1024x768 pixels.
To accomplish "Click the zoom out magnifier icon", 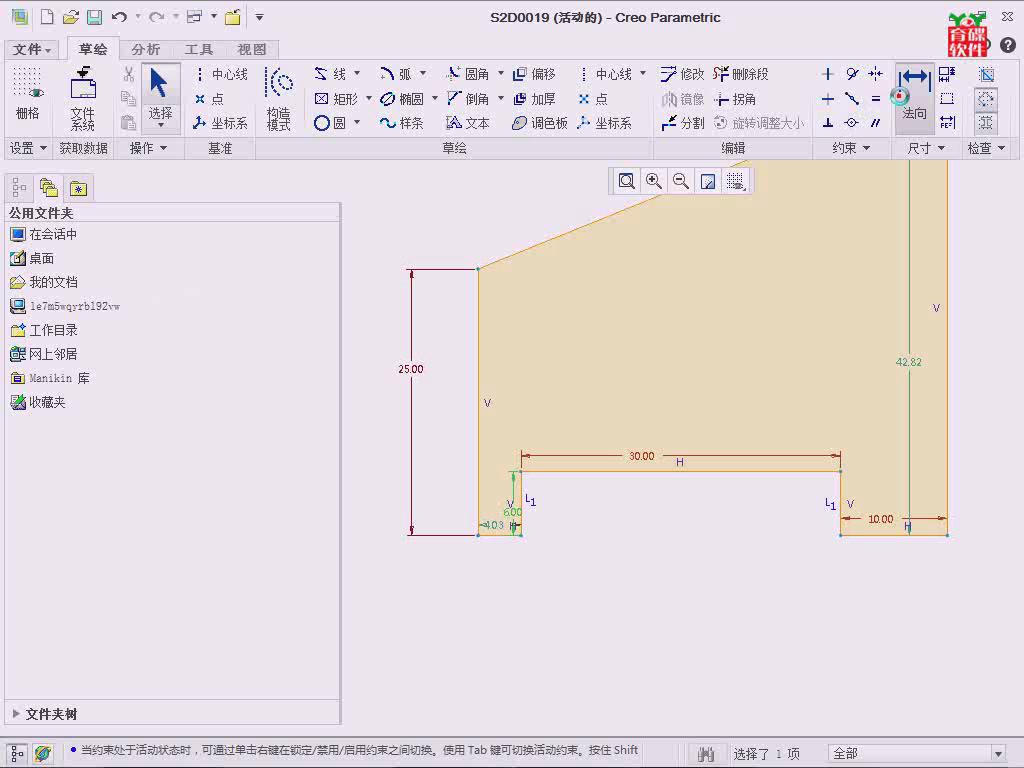I will pos(680,181).
